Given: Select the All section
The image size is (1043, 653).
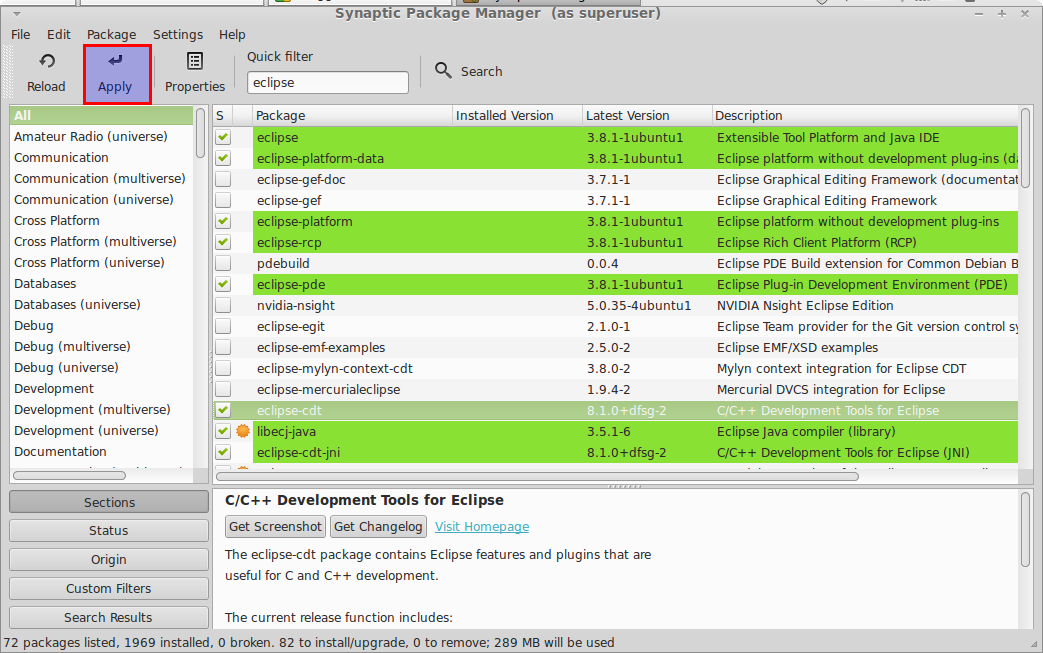Looking at the screenshot, I should (102, 115).
